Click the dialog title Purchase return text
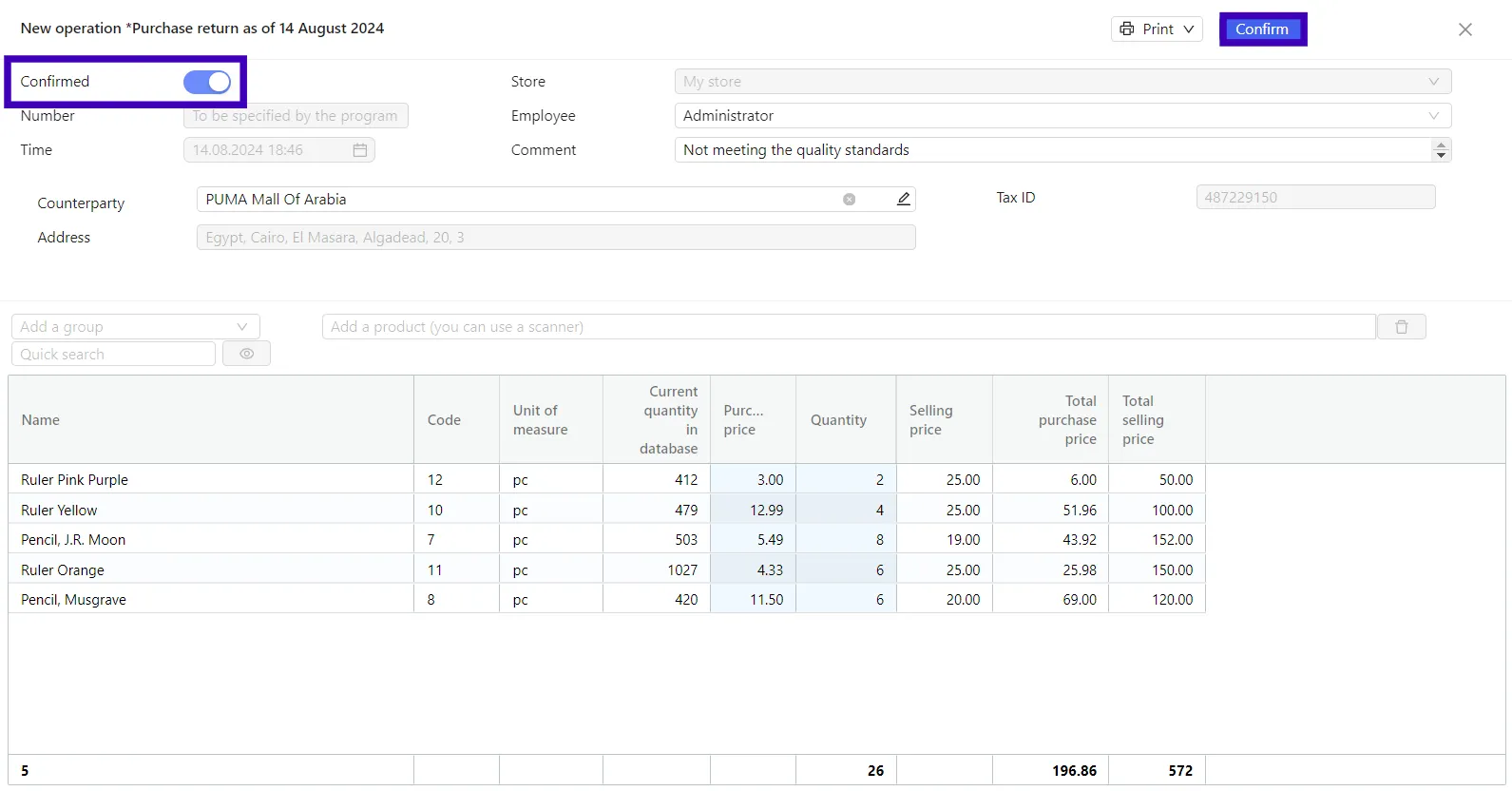 coord(202,29)
